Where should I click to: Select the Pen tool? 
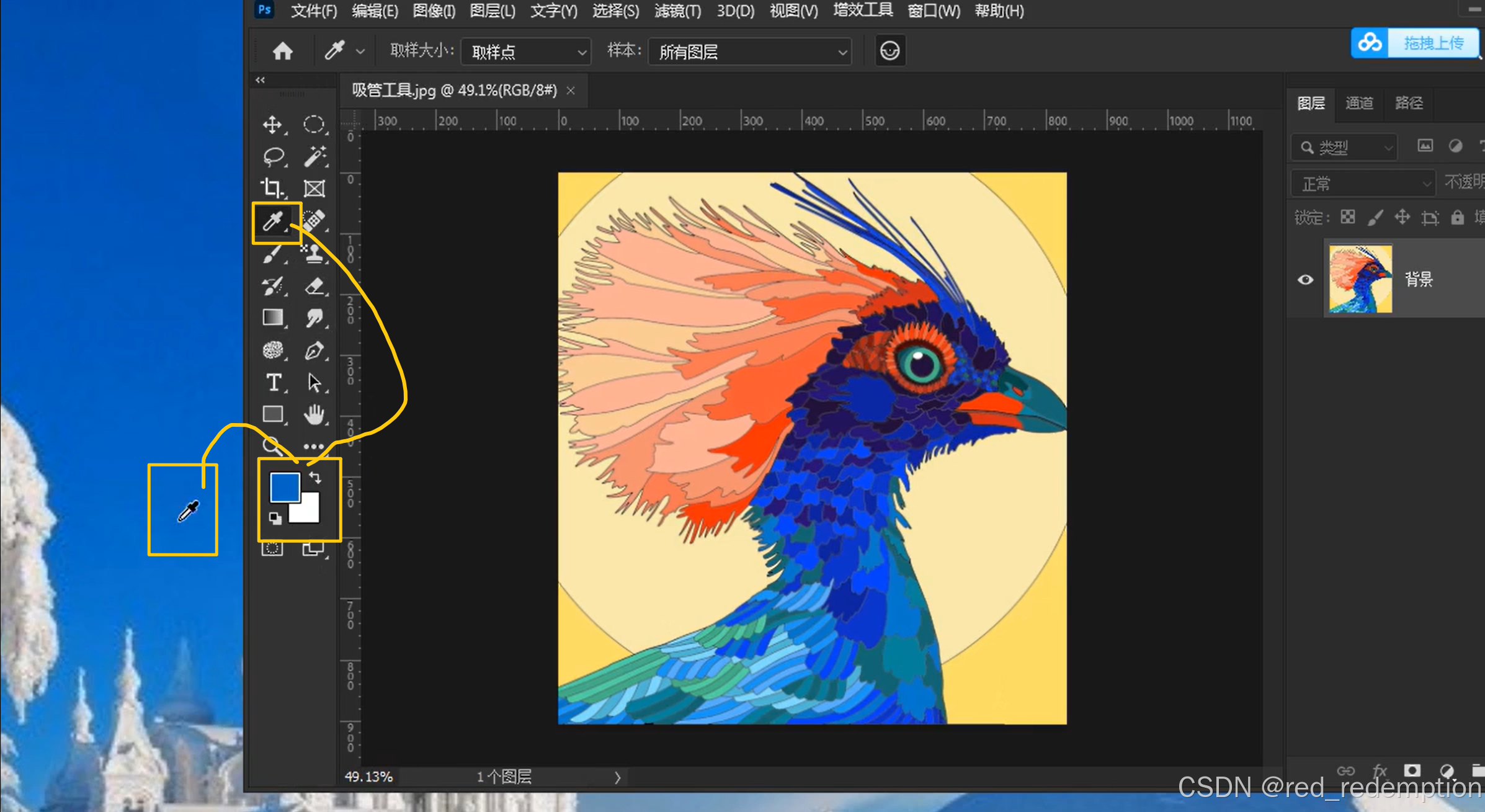coord(314,350)
